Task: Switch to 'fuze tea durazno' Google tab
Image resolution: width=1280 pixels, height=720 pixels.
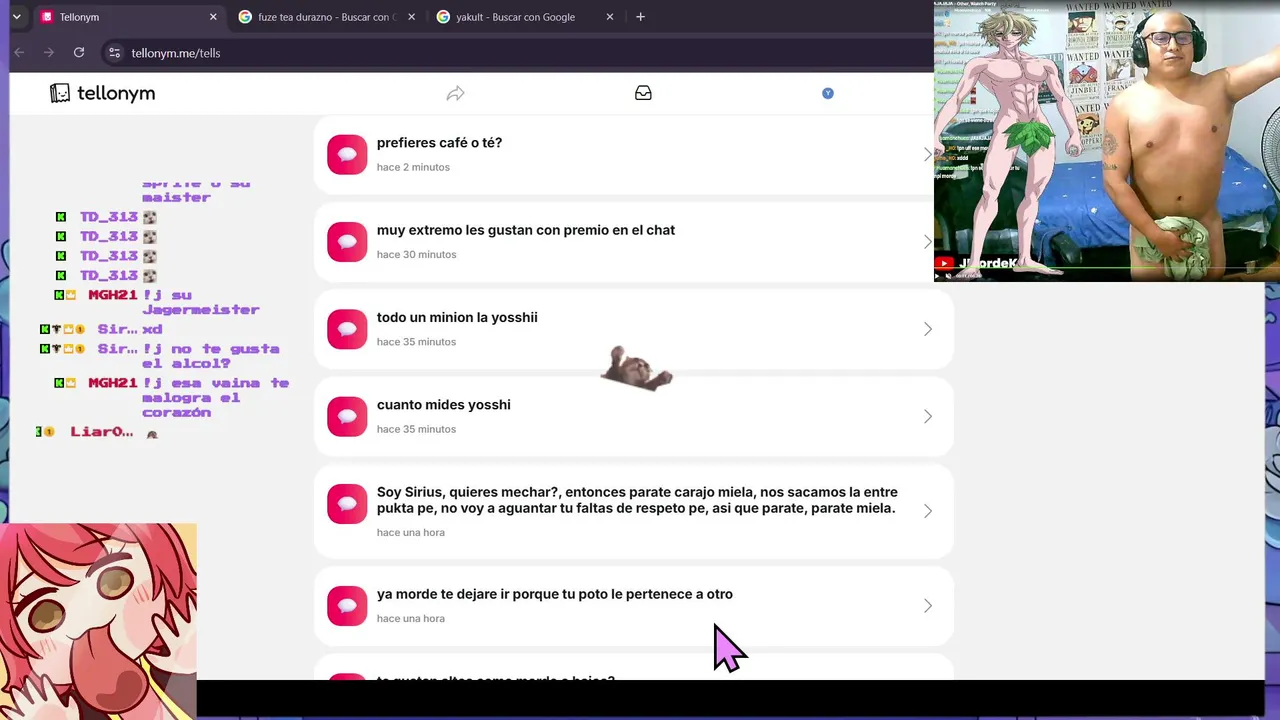Action: [328, 17]
